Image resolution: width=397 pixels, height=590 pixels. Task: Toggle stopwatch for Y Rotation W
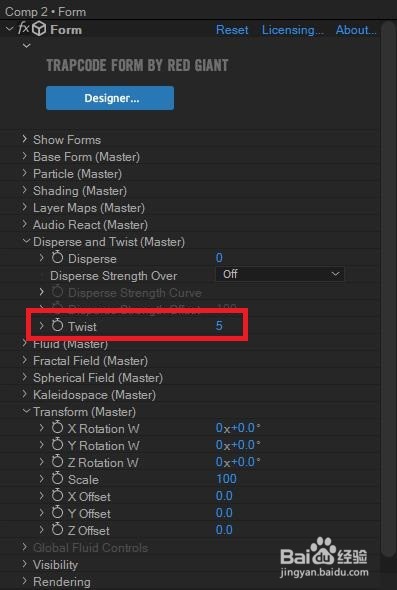point(57,444)
